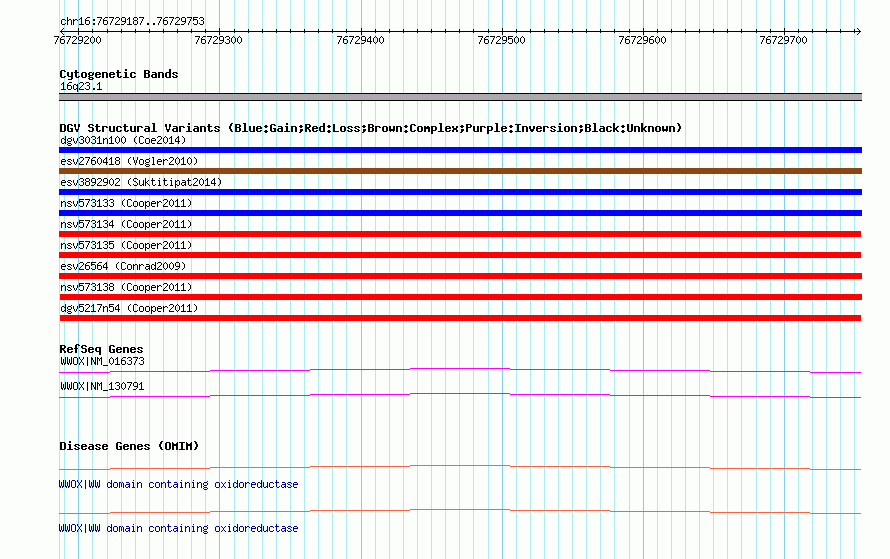Click the ruler's right arrowhead

tap(858, 31)
